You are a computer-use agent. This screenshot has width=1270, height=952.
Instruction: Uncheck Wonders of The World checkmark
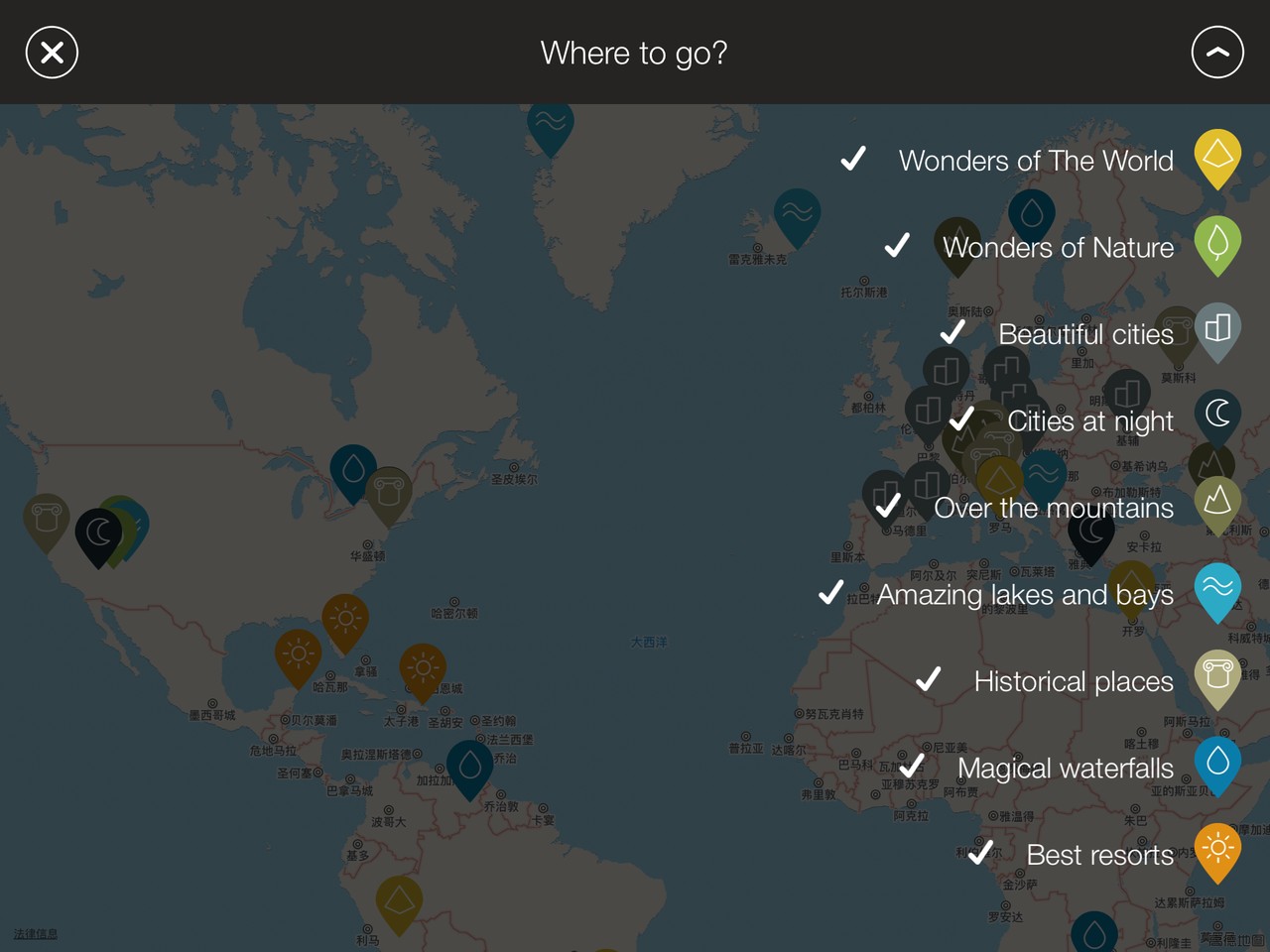click(x=853, y=159)
